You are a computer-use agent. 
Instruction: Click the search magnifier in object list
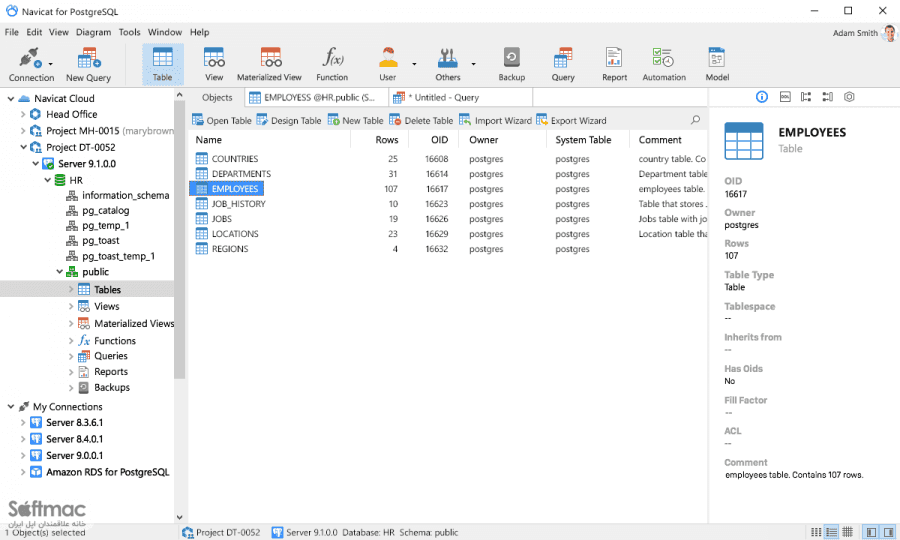696,120
